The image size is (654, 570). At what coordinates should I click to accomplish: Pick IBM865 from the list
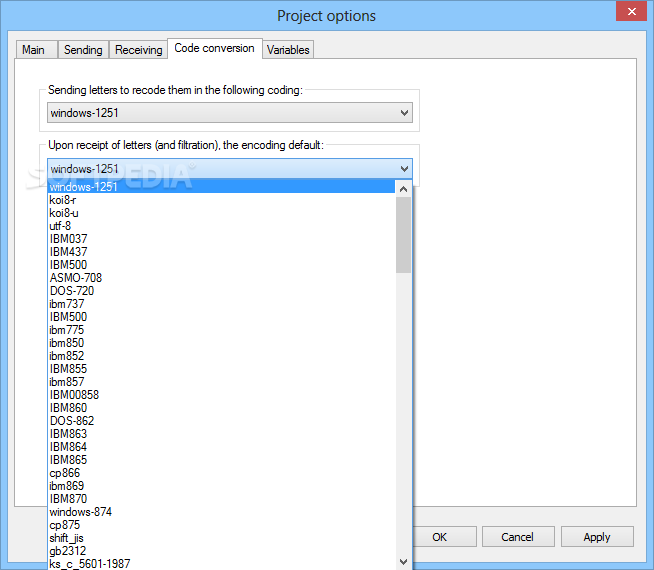point(221,460)
